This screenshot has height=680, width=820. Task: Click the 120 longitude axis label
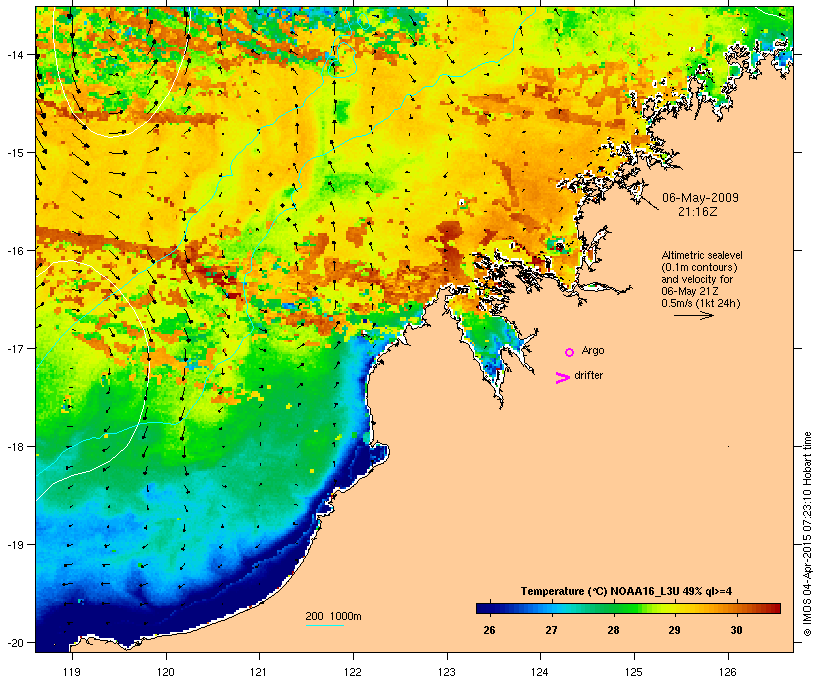pos(166,672)
